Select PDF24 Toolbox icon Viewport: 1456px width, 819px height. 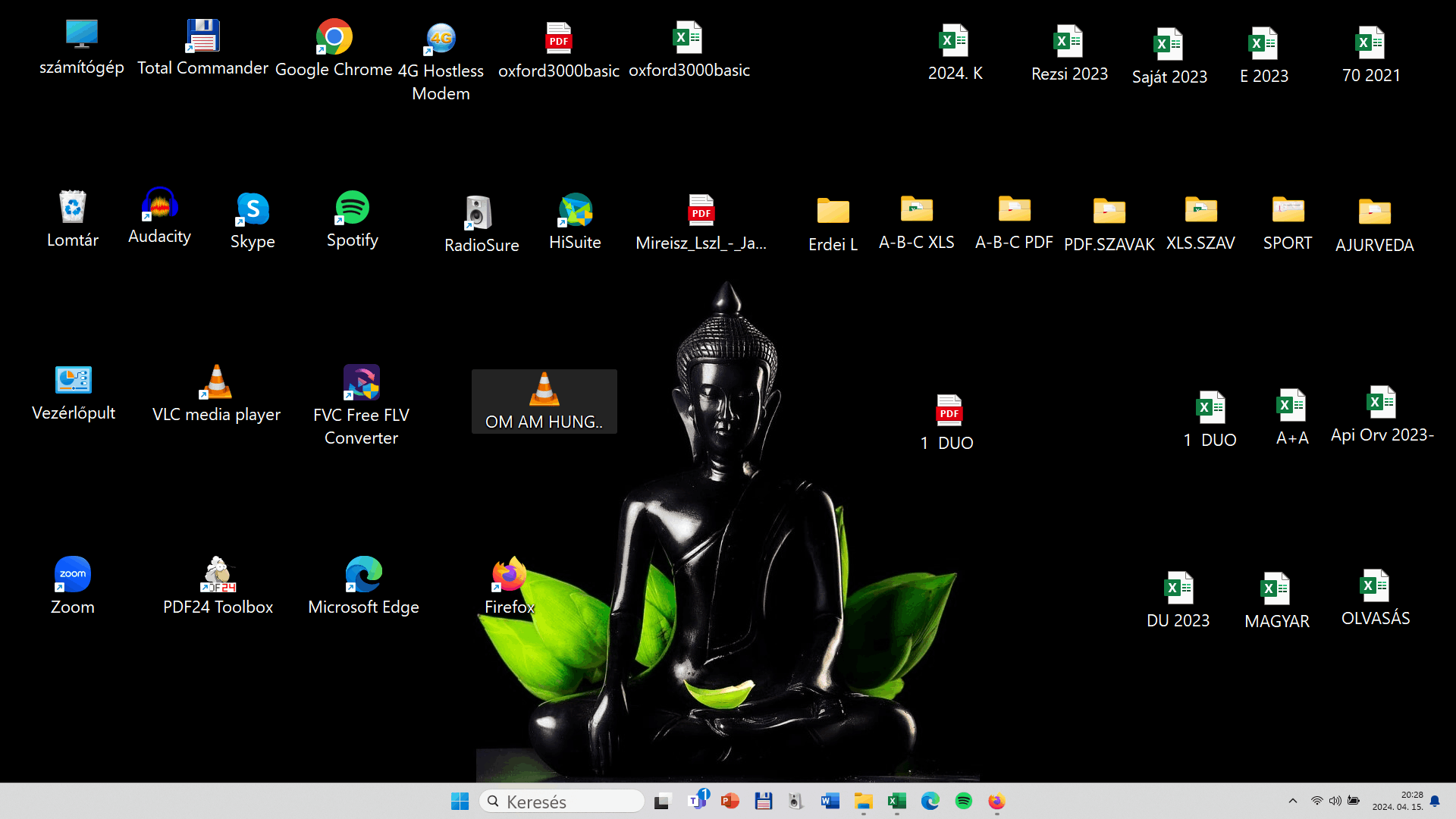click(x=218, y=575)
